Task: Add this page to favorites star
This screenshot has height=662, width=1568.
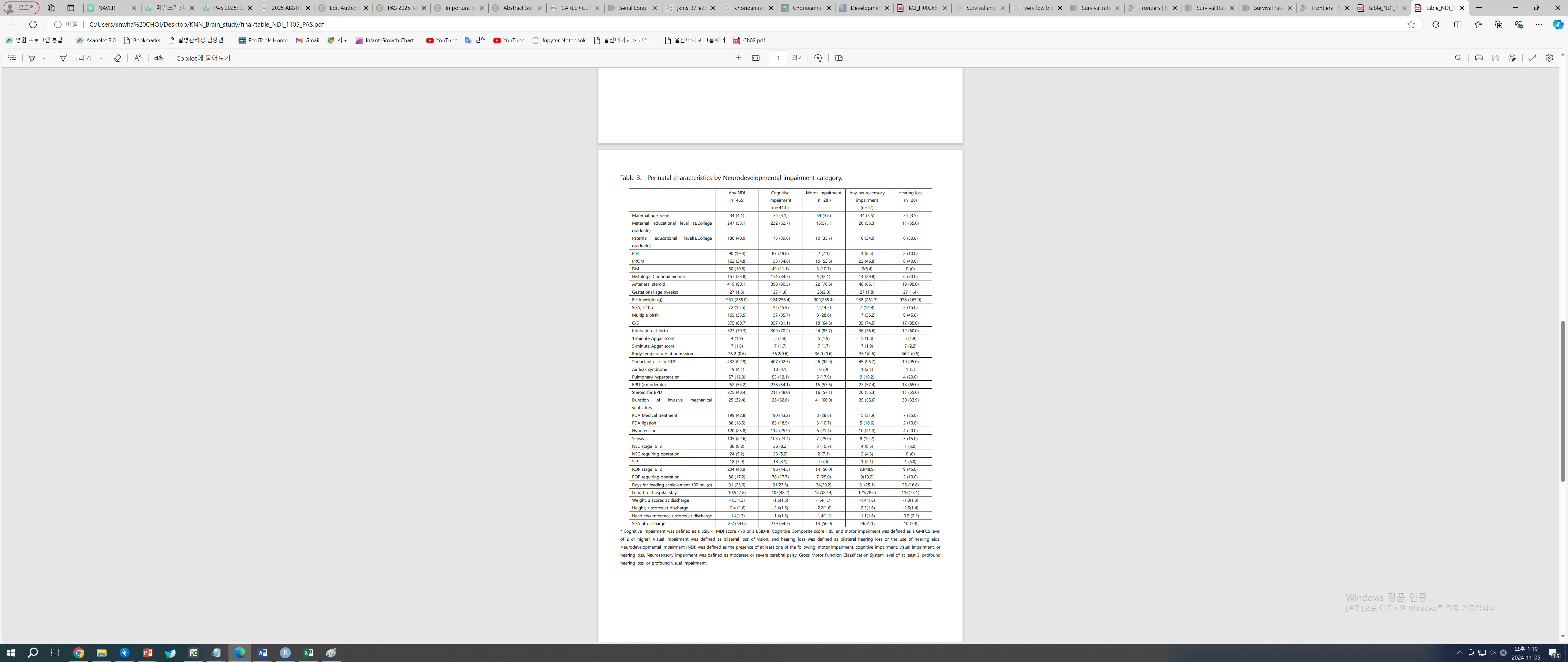Action: click(1411, 24)
